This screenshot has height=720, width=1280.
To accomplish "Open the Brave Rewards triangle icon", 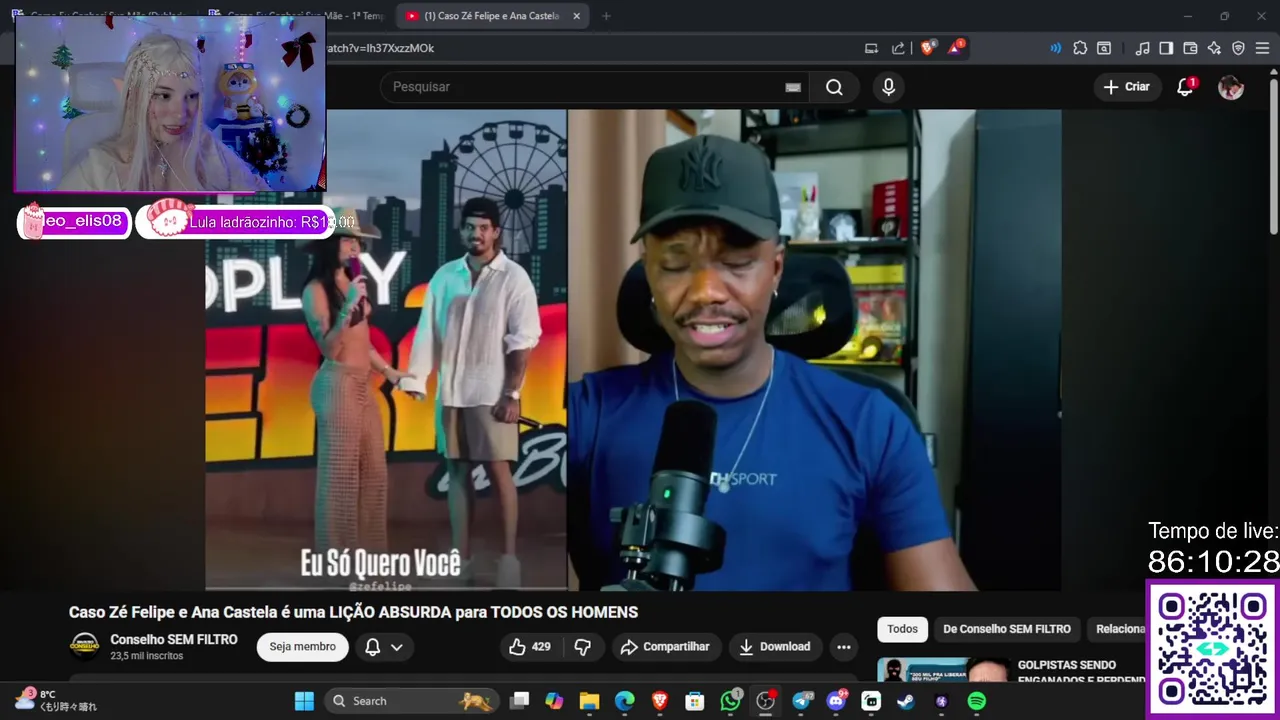I will point(955,48).
